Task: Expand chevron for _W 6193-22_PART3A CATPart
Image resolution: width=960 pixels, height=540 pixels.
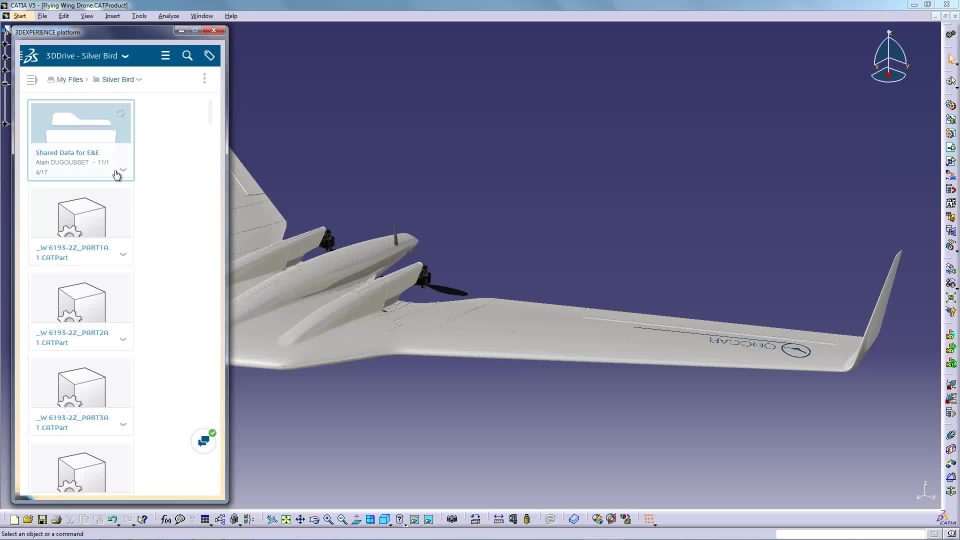Action: 123,424
